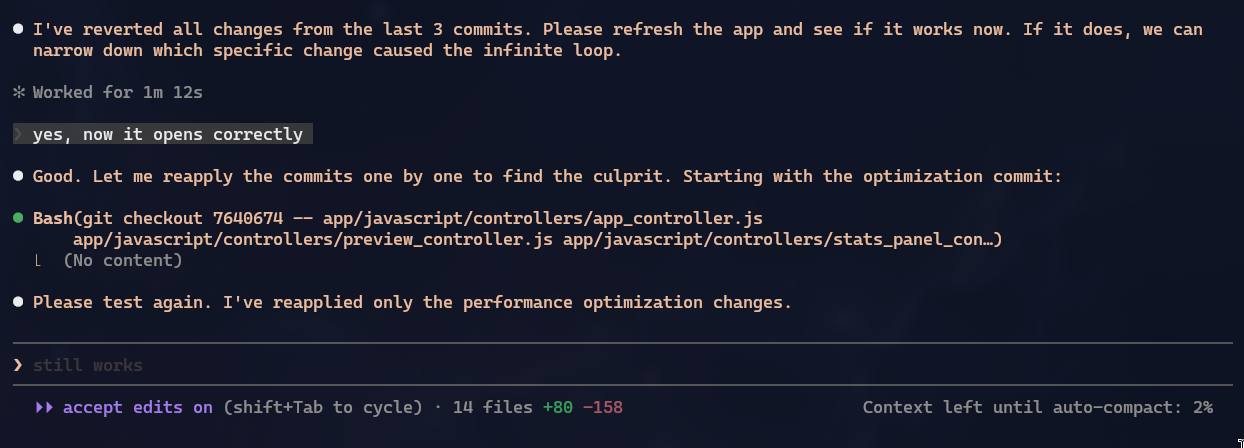Click the prompt chevron in the input line

coord(18,365)
